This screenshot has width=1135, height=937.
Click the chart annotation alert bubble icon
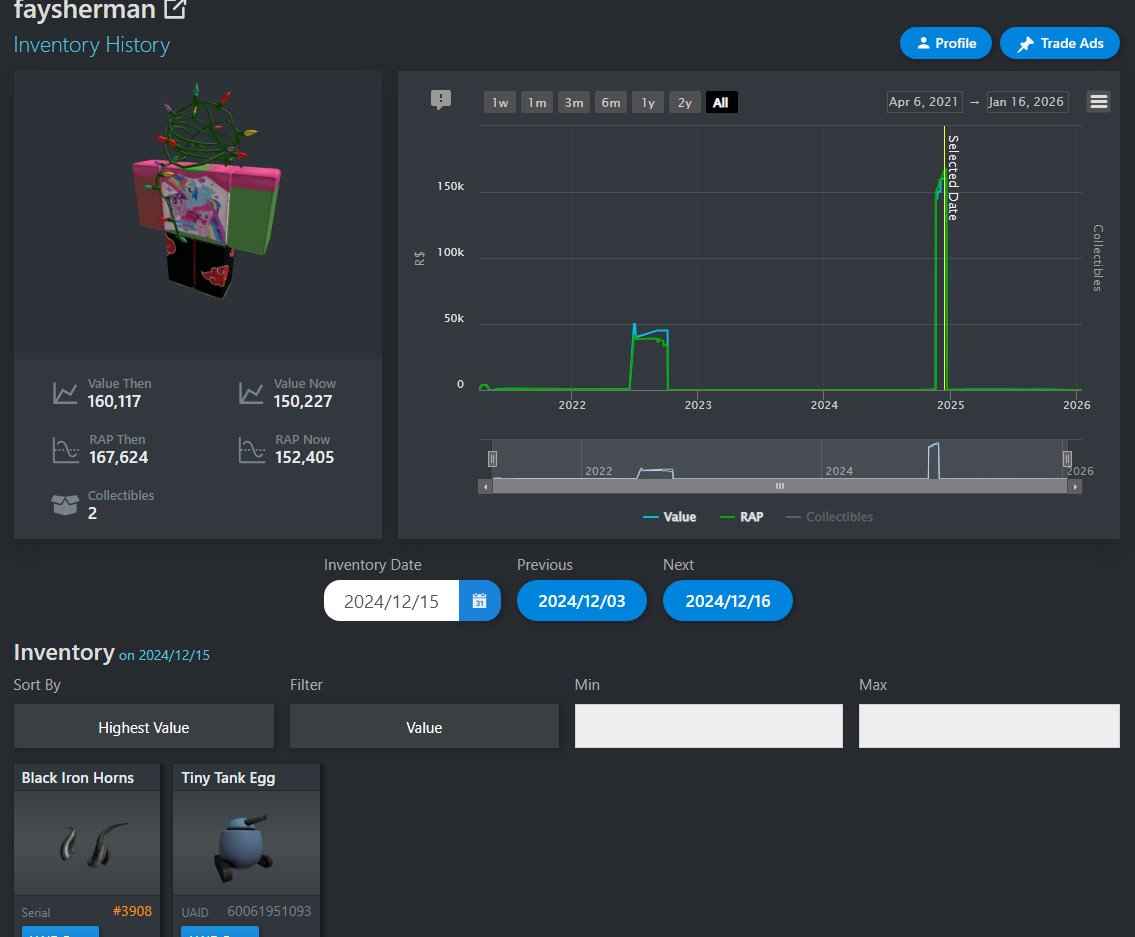[x=441, y=100]
